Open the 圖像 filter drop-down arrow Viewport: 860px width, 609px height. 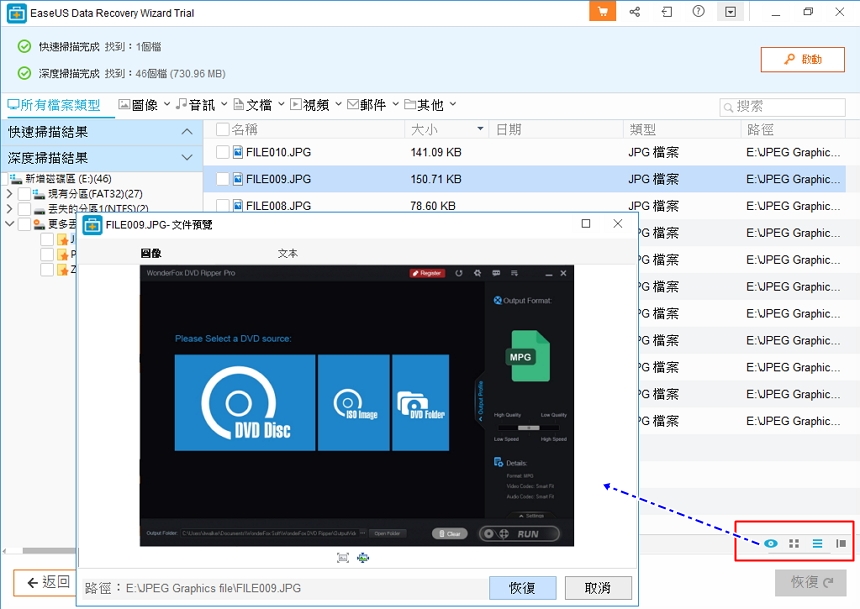(x=167, y=104)
